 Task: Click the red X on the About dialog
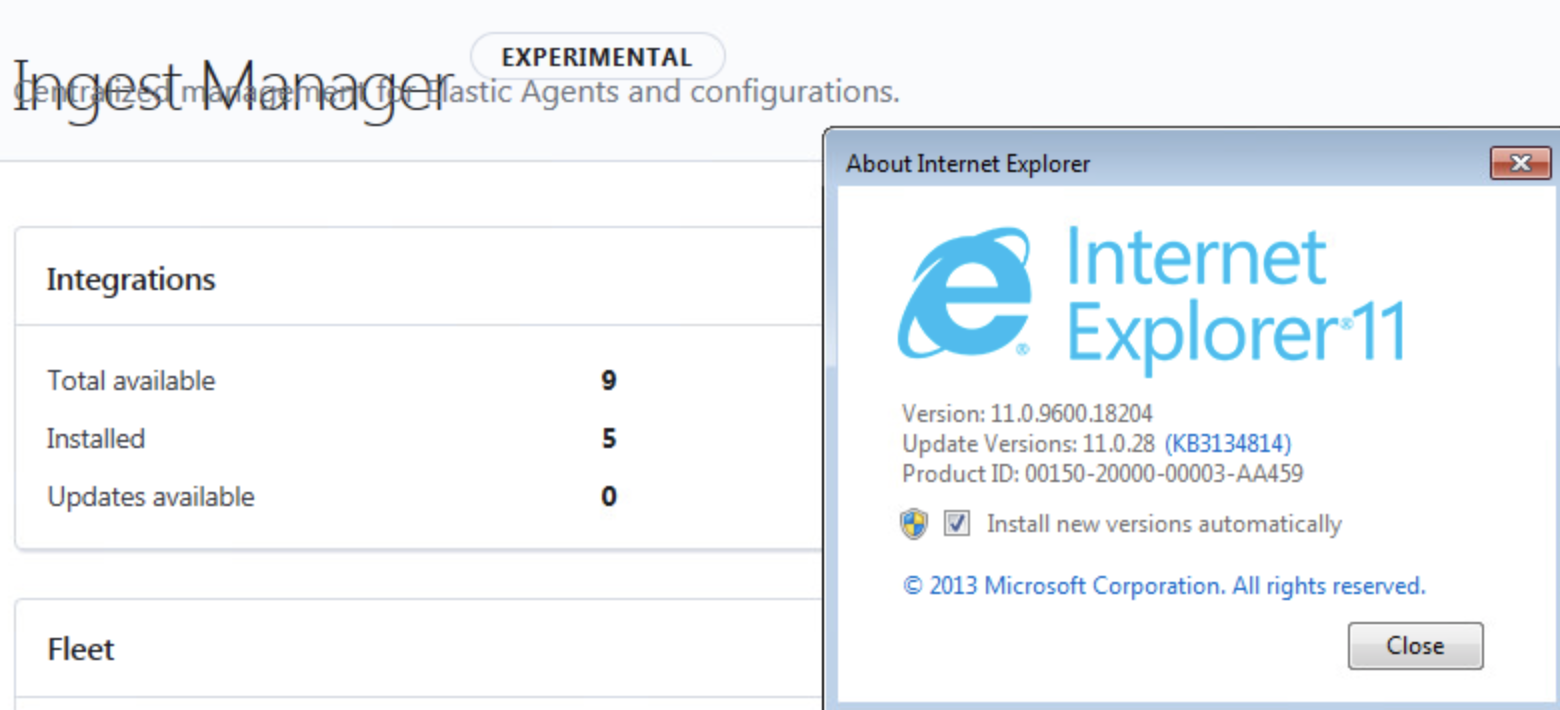click(1521, 164)
